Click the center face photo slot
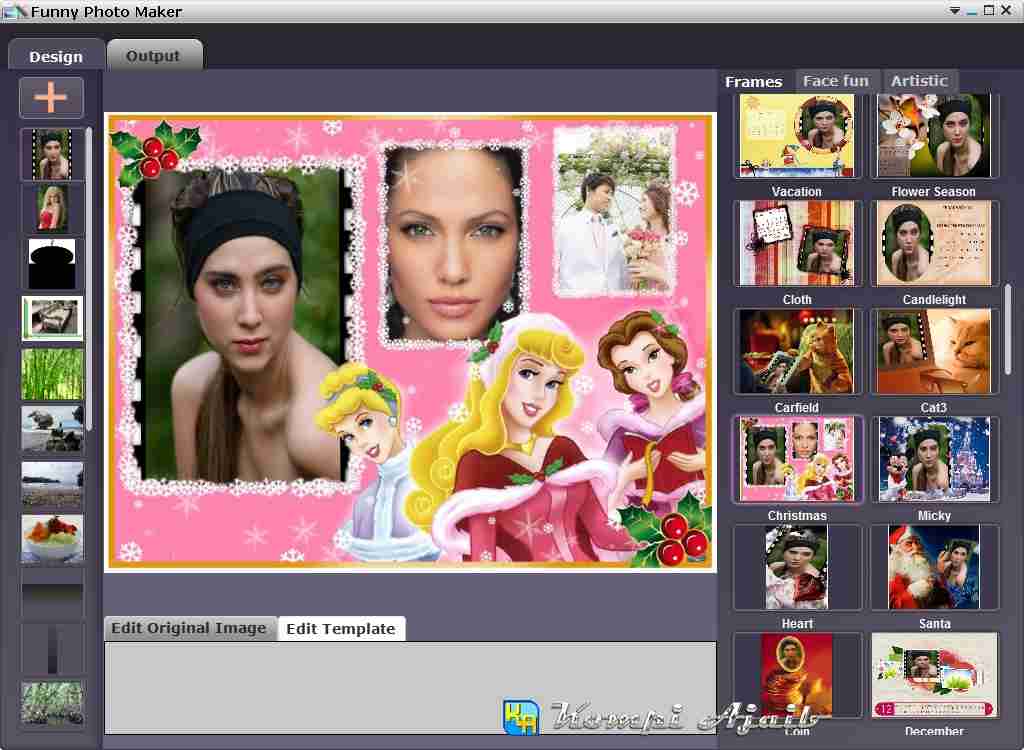 coord(453,243)
